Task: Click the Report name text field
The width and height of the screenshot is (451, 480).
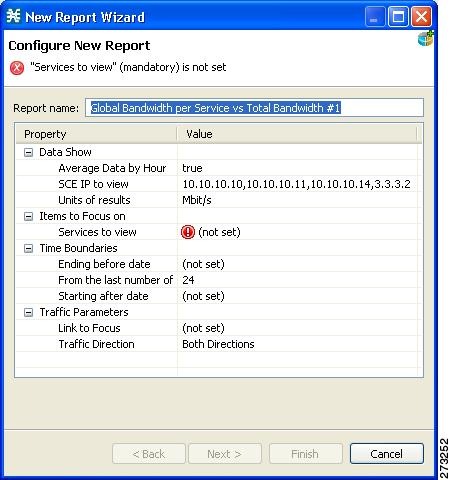Action: pos(254,108)
